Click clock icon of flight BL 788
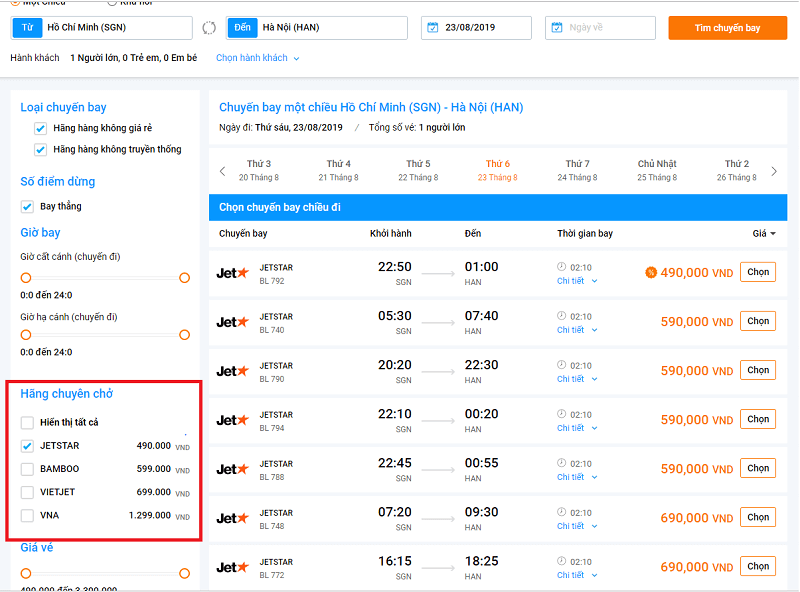 coord(562,462)
